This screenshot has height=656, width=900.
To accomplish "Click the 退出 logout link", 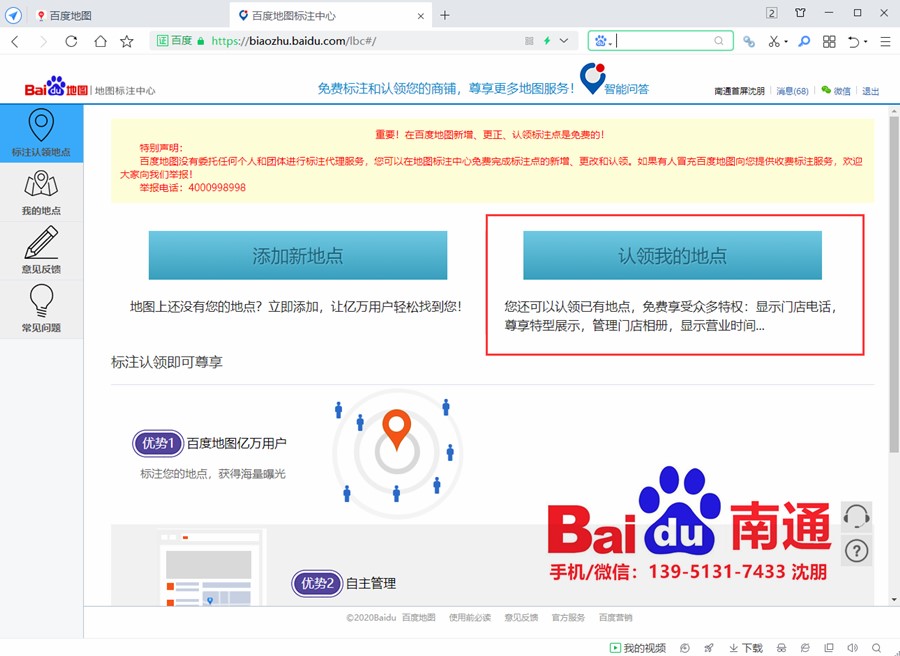I will point(870,91).
